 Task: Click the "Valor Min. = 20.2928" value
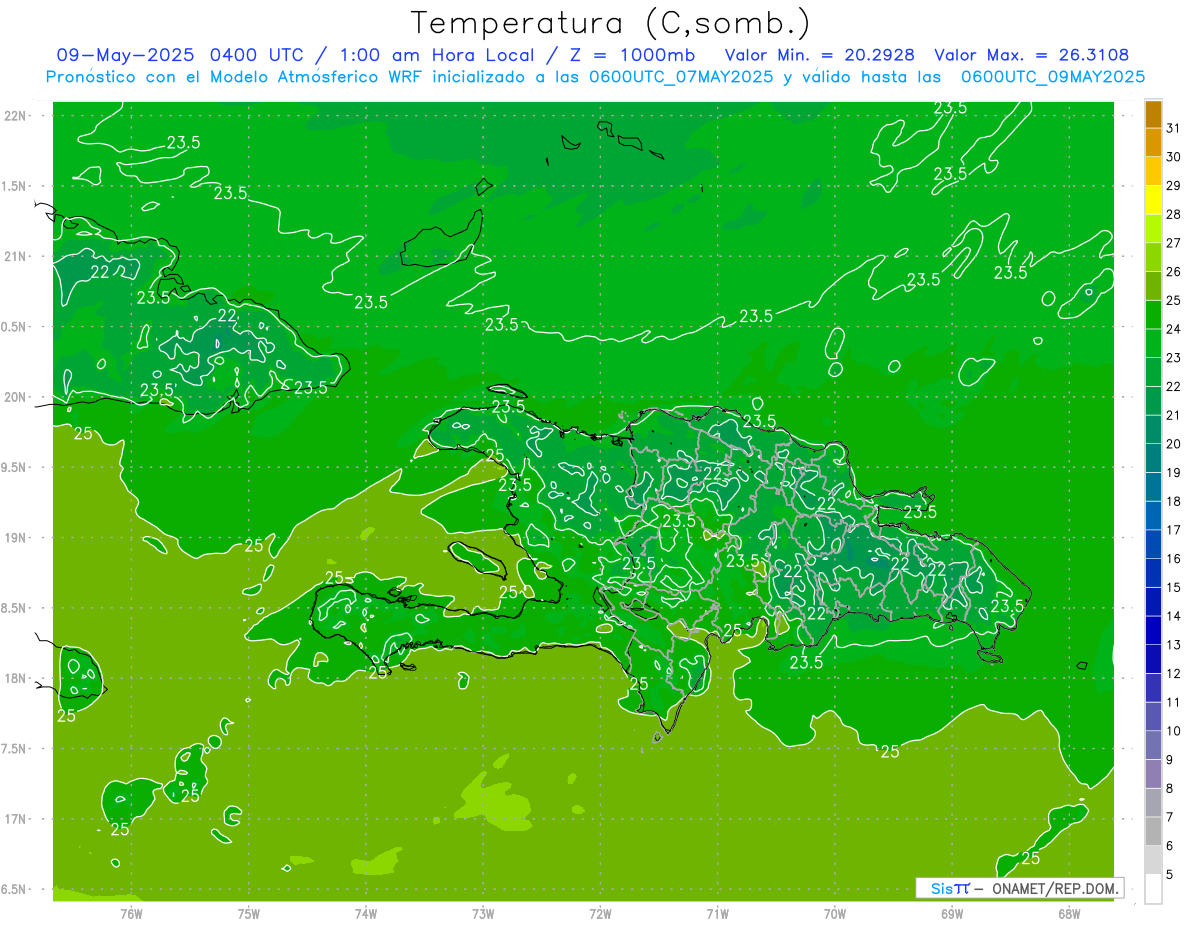pyautogui.click(x=819, y=55)
